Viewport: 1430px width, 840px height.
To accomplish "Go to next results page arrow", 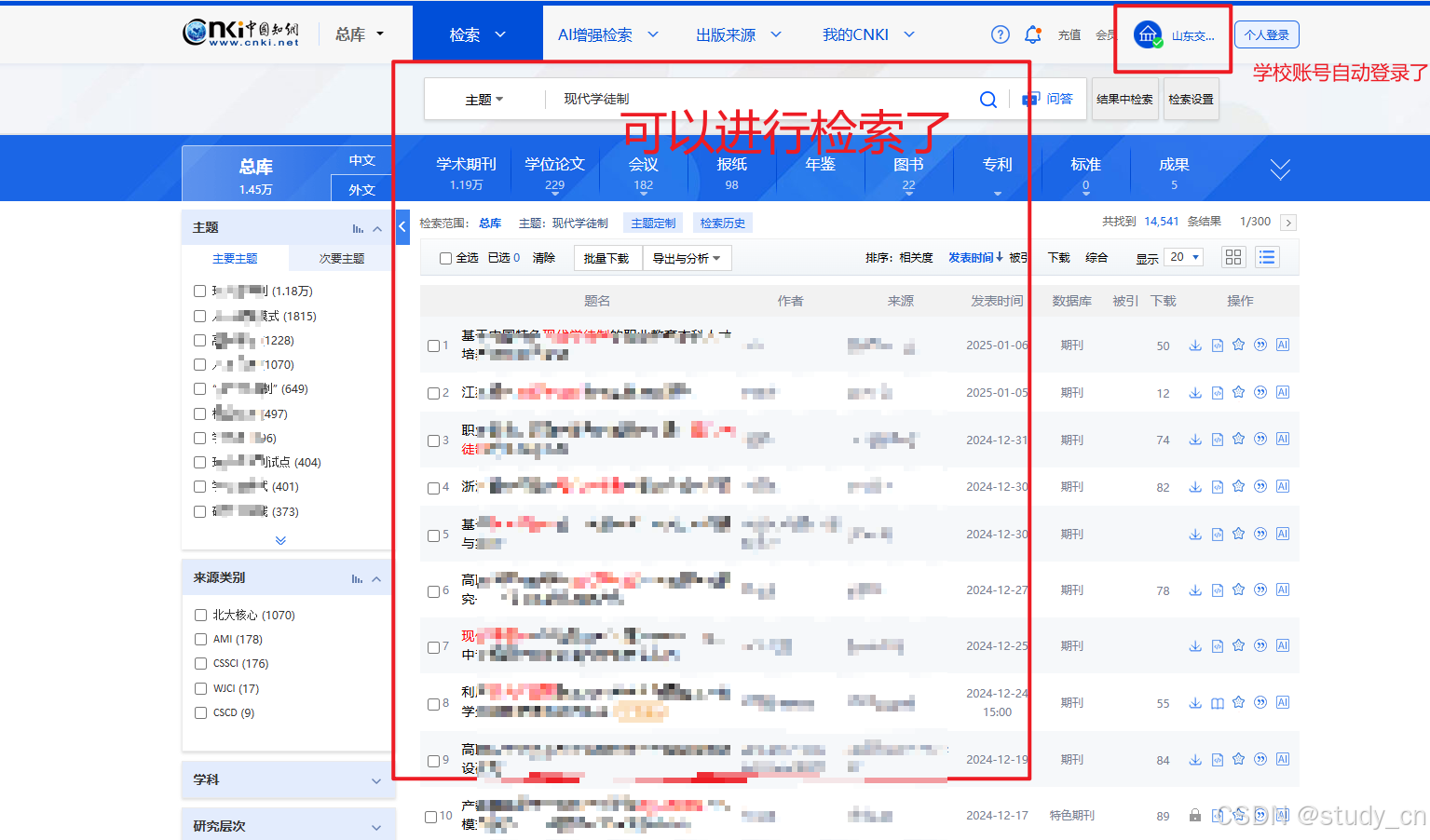I will pos(1288,223).
